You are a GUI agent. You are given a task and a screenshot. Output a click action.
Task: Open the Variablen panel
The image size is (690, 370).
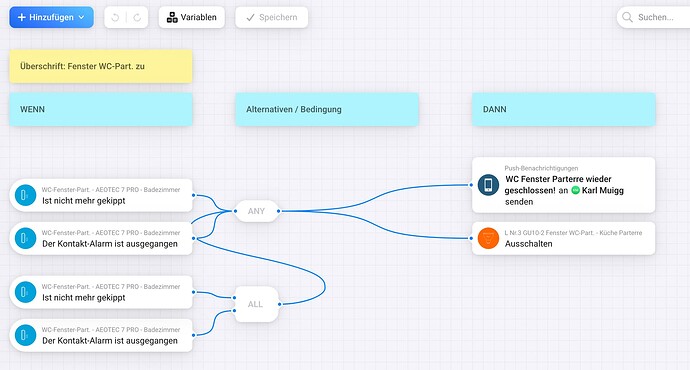(191, 17)
